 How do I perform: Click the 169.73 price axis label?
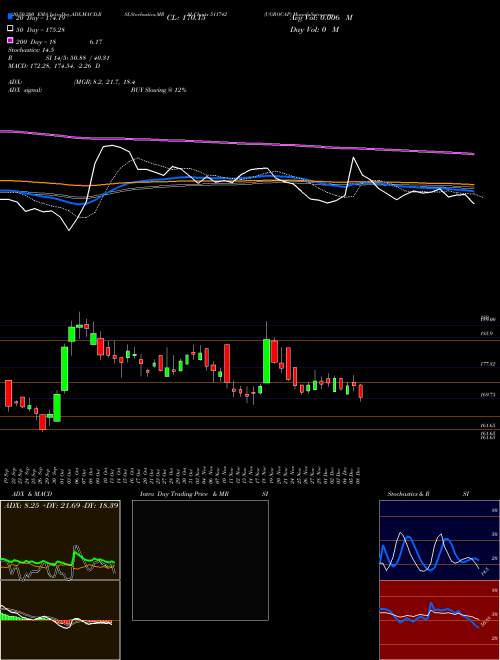pos(487,395)
